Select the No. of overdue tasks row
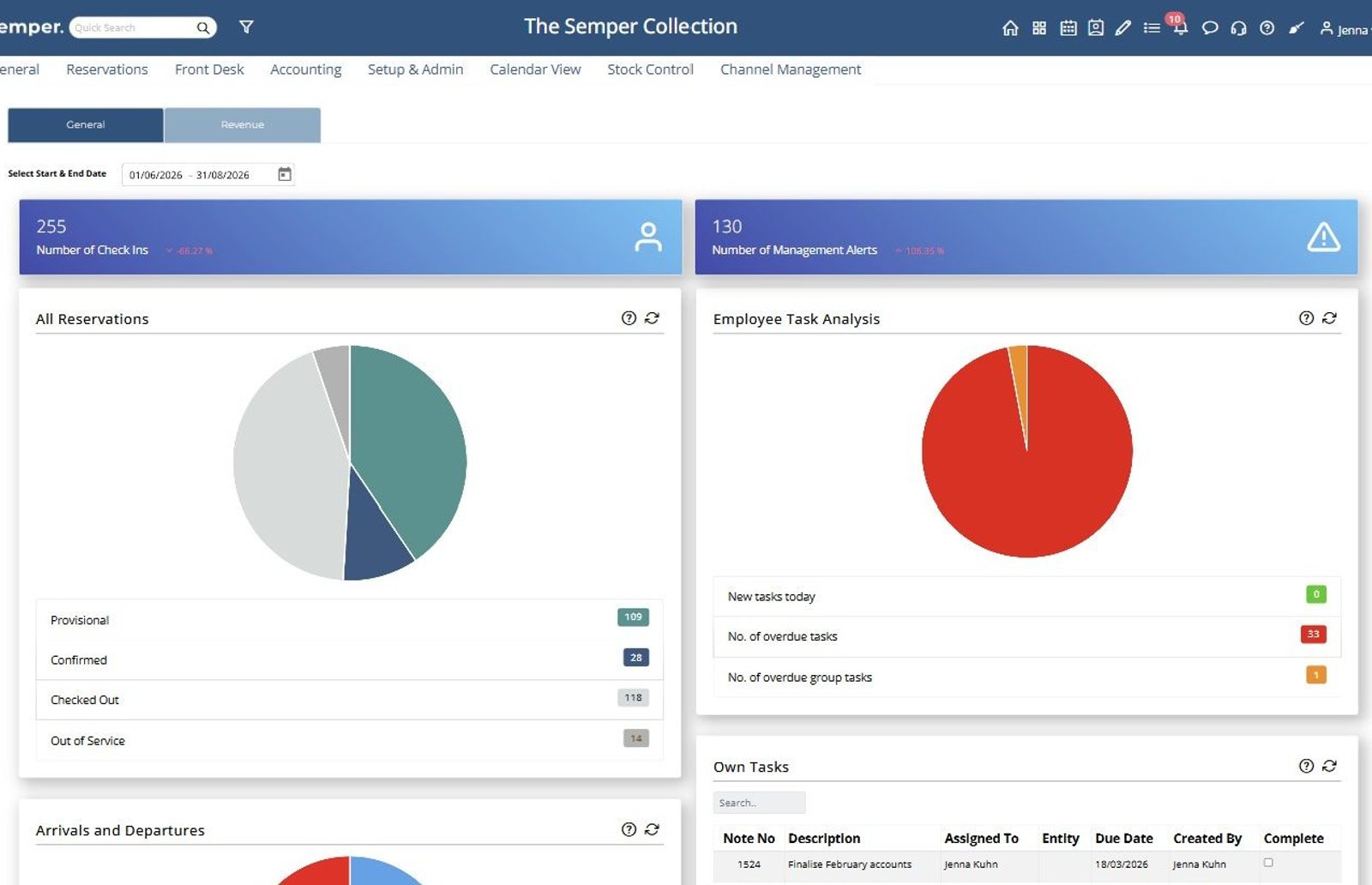 (x=1027, y=637)
